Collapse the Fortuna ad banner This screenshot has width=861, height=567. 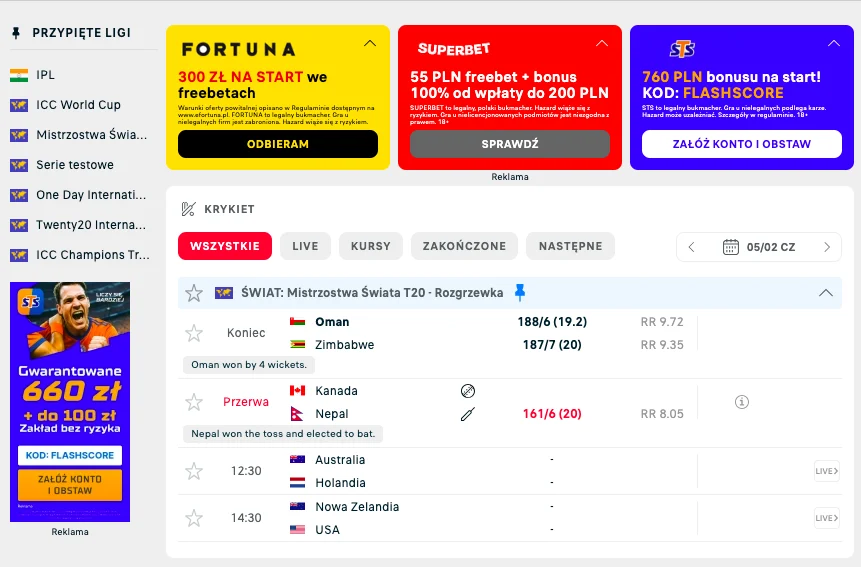pyautogui.click(x=370, y=44)
